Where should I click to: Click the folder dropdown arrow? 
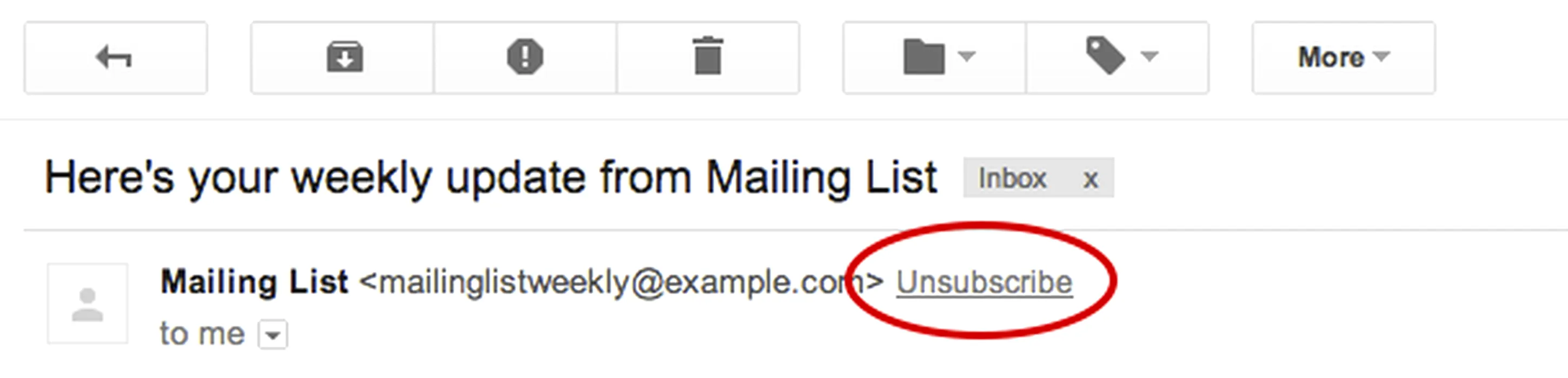[967, 57]
